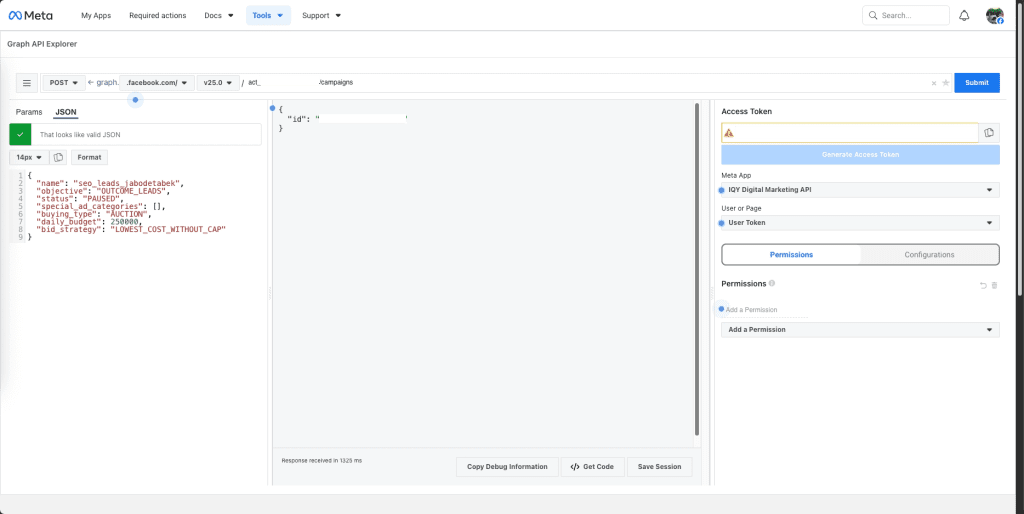Click the Submit button
This screenshot has height=514, width=1024.
tap(977, 83)
